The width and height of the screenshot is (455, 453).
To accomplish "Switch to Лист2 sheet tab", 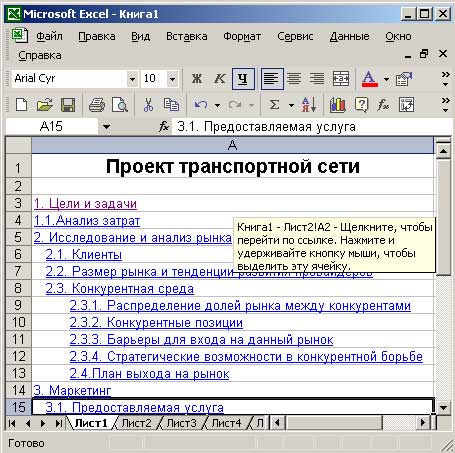I will coord(136,423).
